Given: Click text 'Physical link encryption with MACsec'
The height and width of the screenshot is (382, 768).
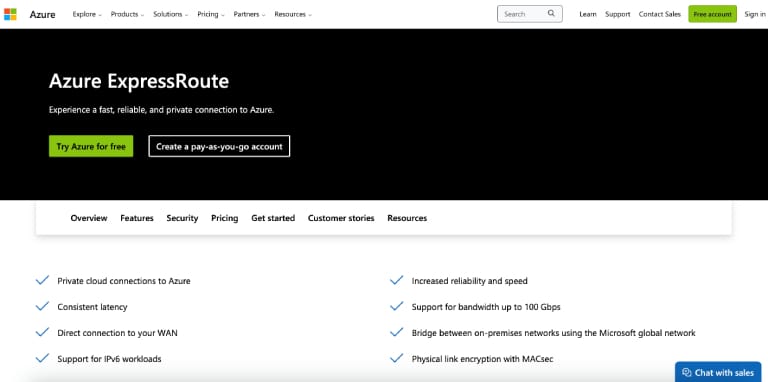Looking at the screenshot, I should tap(482, 359).
